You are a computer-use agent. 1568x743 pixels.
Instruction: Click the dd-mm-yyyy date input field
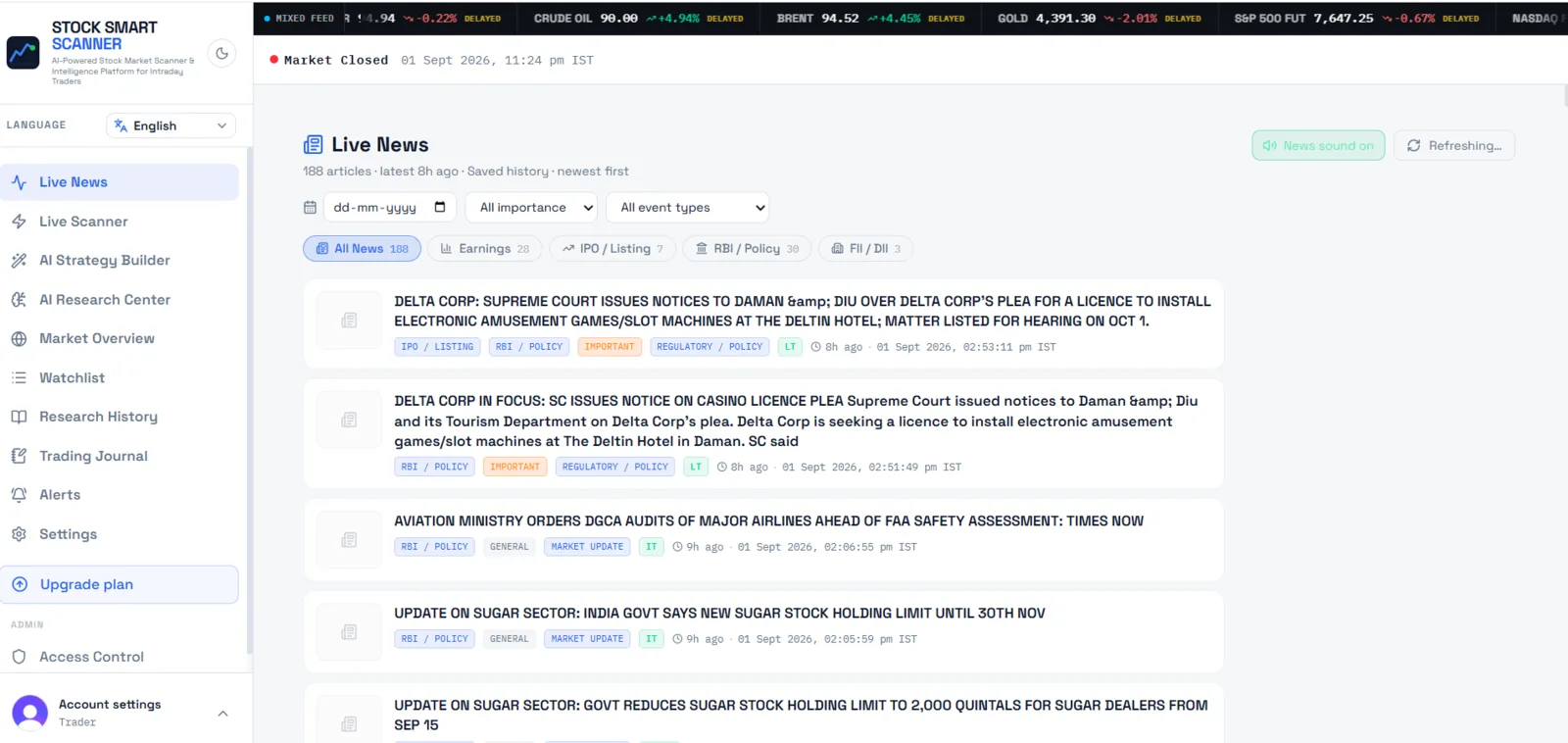coord(389,208)
